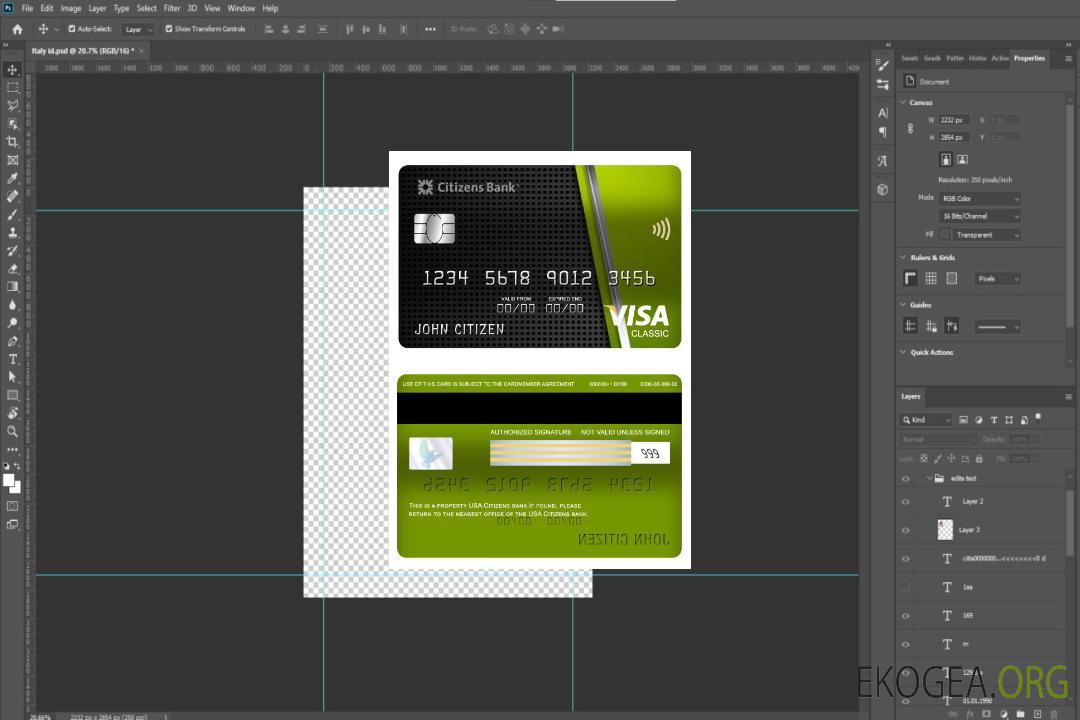Collapse the Guides section
1080x720 pixels.
click(904, 305)
